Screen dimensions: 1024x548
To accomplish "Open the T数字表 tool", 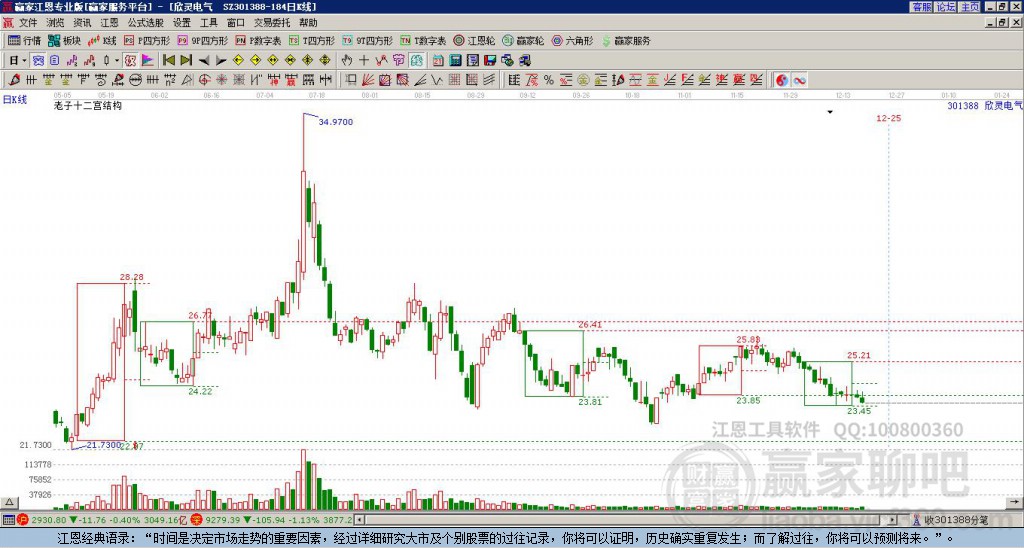I will coord(423,40).
